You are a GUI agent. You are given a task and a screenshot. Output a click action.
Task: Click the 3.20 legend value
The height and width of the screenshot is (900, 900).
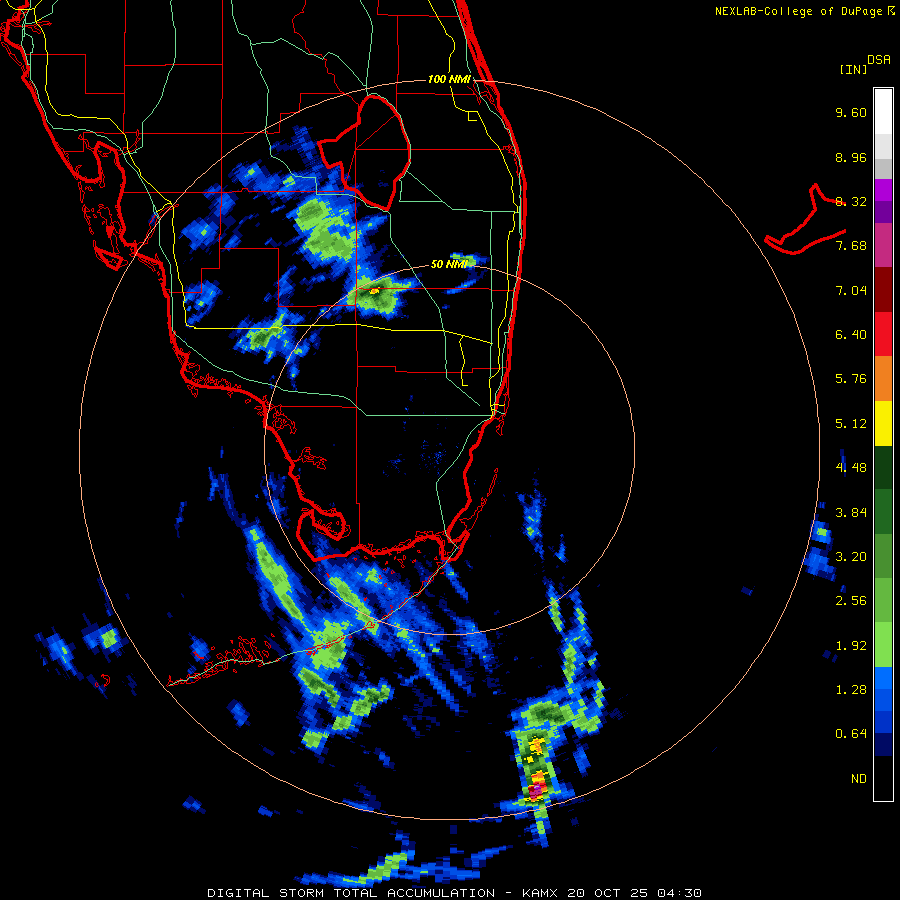coord(851,557)
